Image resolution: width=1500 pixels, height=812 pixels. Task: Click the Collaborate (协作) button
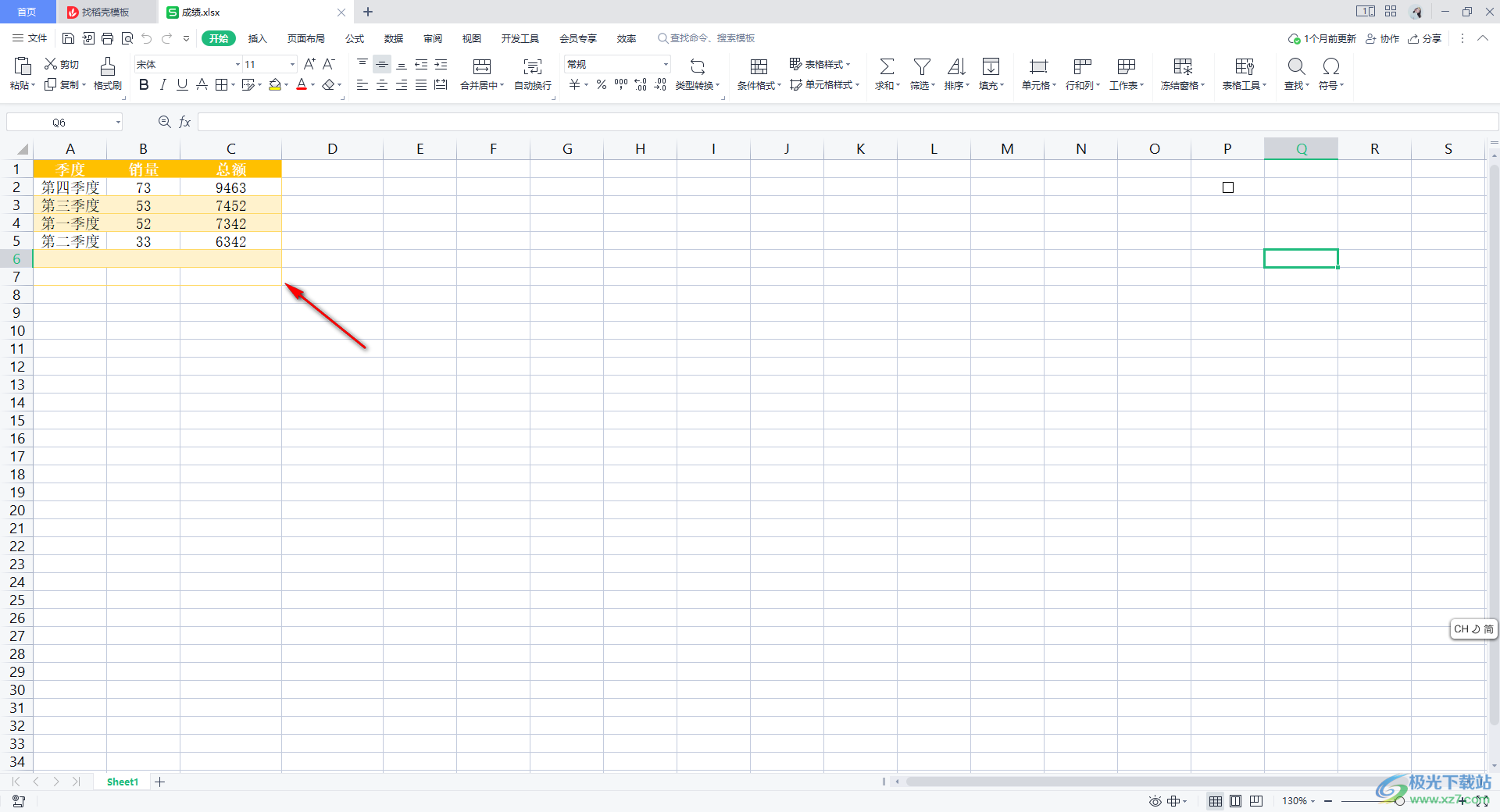1382,38
